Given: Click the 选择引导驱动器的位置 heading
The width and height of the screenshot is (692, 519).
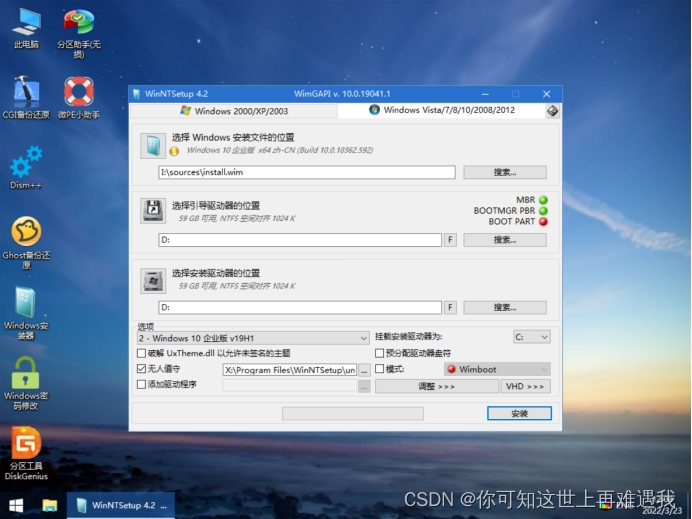Looking at the screenshot, I should tap(215, 205).
